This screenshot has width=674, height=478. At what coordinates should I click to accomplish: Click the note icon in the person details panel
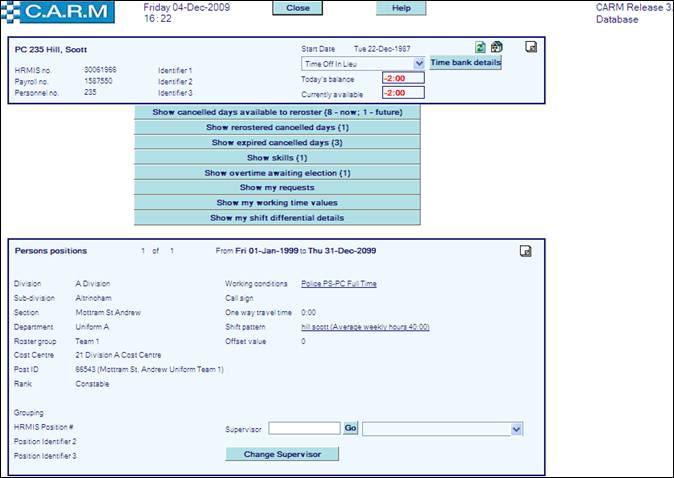pos(532,47)
